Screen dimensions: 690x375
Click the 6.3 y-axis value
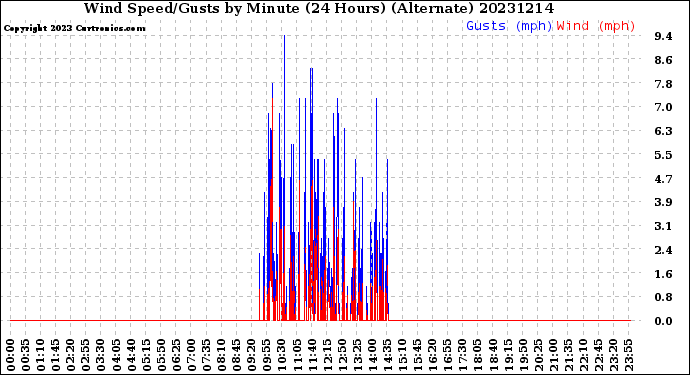tap(663, 131)
